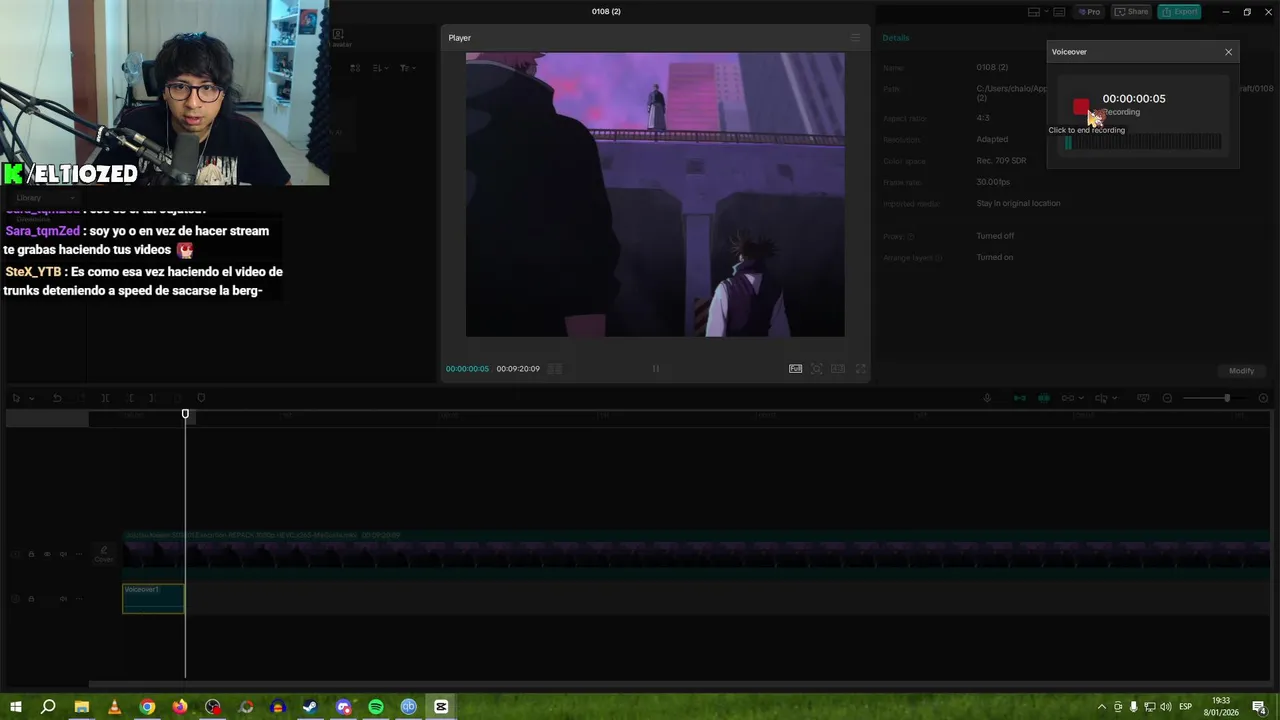This screenshot has height=720, width=1280.
Task: Click the timeline zoom-to-fit icon at far right
Action: (x=1263, y=398)
